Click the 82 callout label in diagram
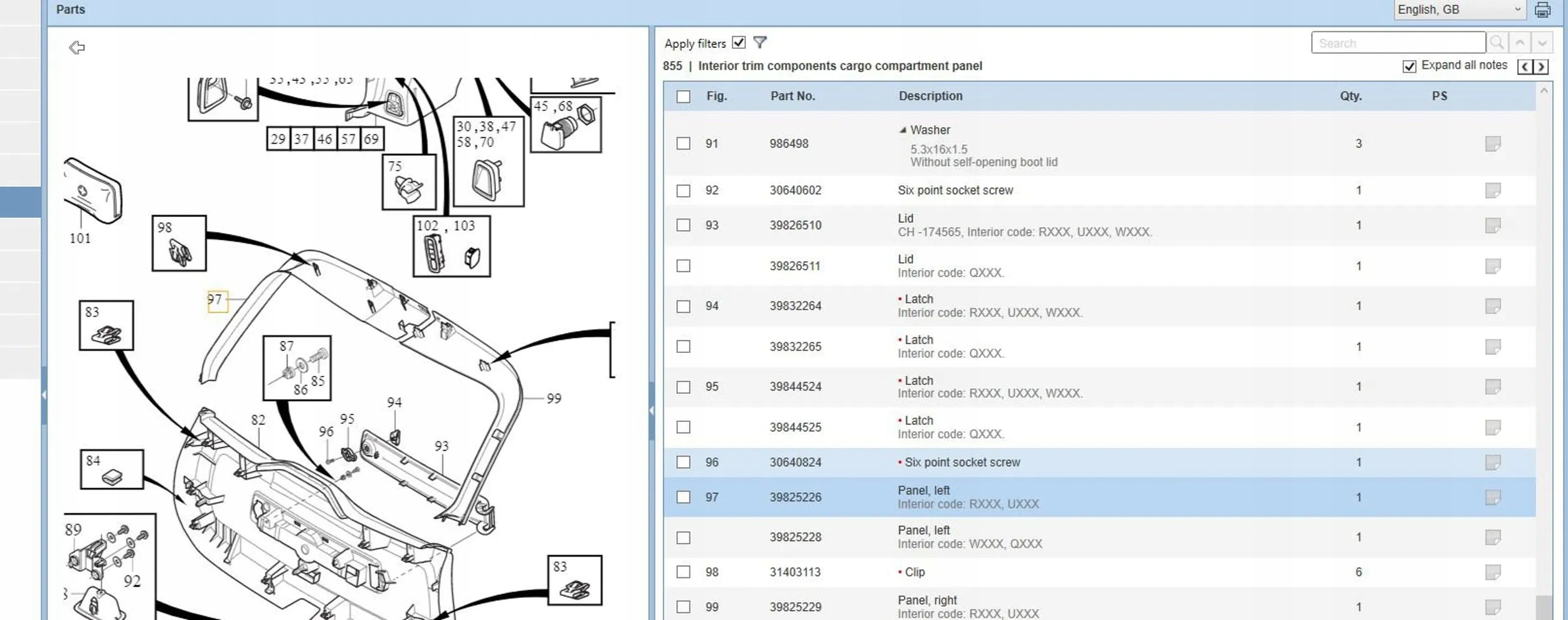Screen dimensions: 1568x620 (258, 420)
